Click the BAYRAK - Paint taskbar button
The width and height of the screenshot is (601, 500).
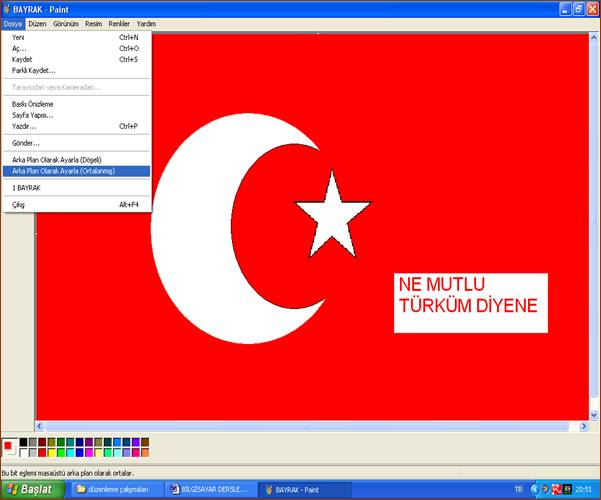coord(305,490)
